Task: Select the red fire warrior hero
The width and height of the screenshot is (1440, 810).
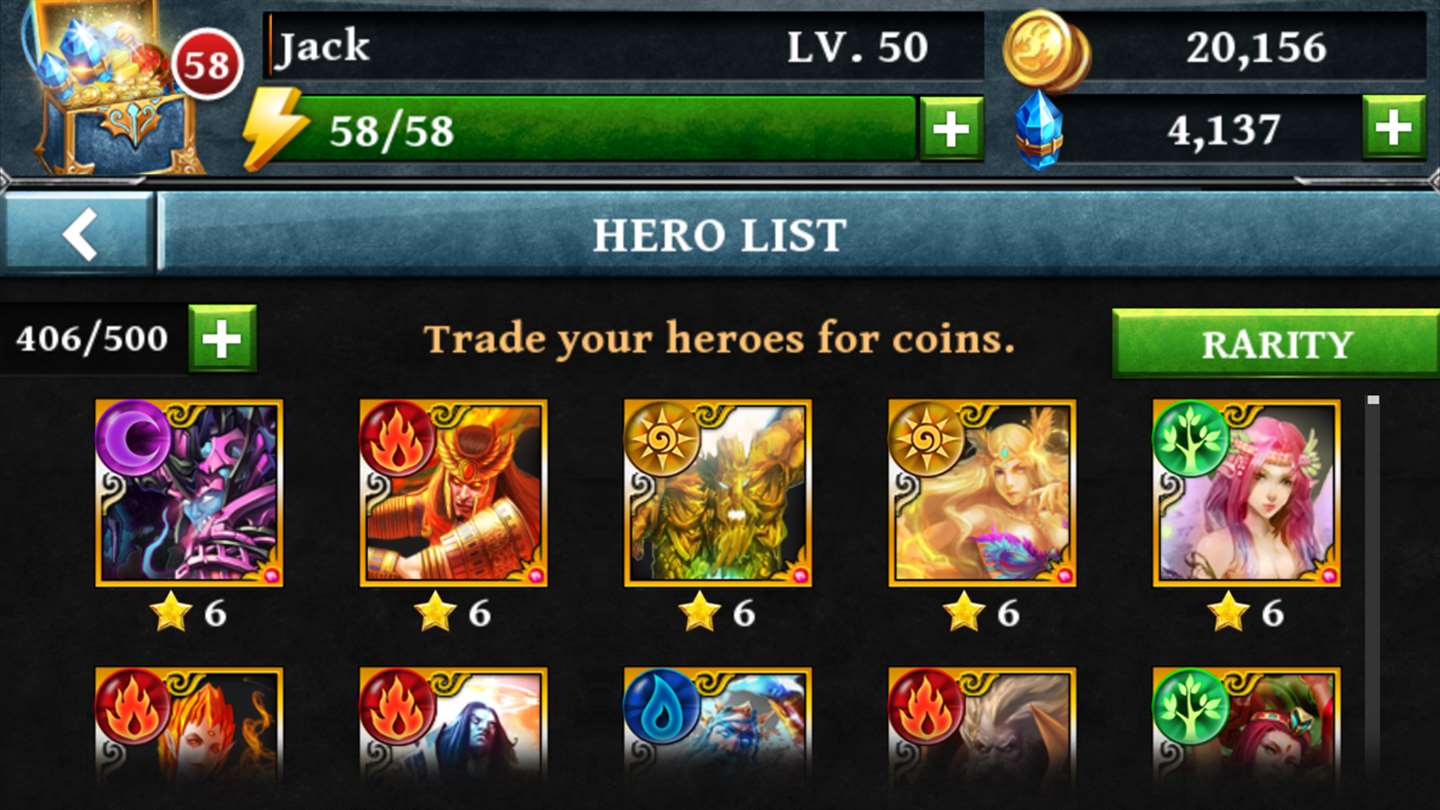Action: (x=453, y=493)
